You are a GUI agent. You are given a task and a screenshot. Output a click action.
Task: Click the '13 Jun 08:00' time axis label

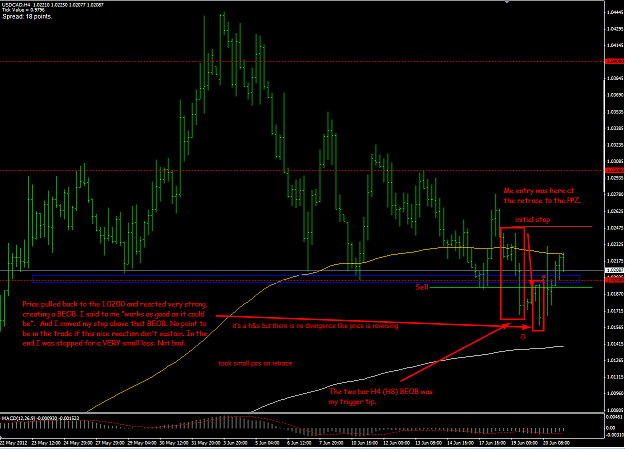coord(428,443)
